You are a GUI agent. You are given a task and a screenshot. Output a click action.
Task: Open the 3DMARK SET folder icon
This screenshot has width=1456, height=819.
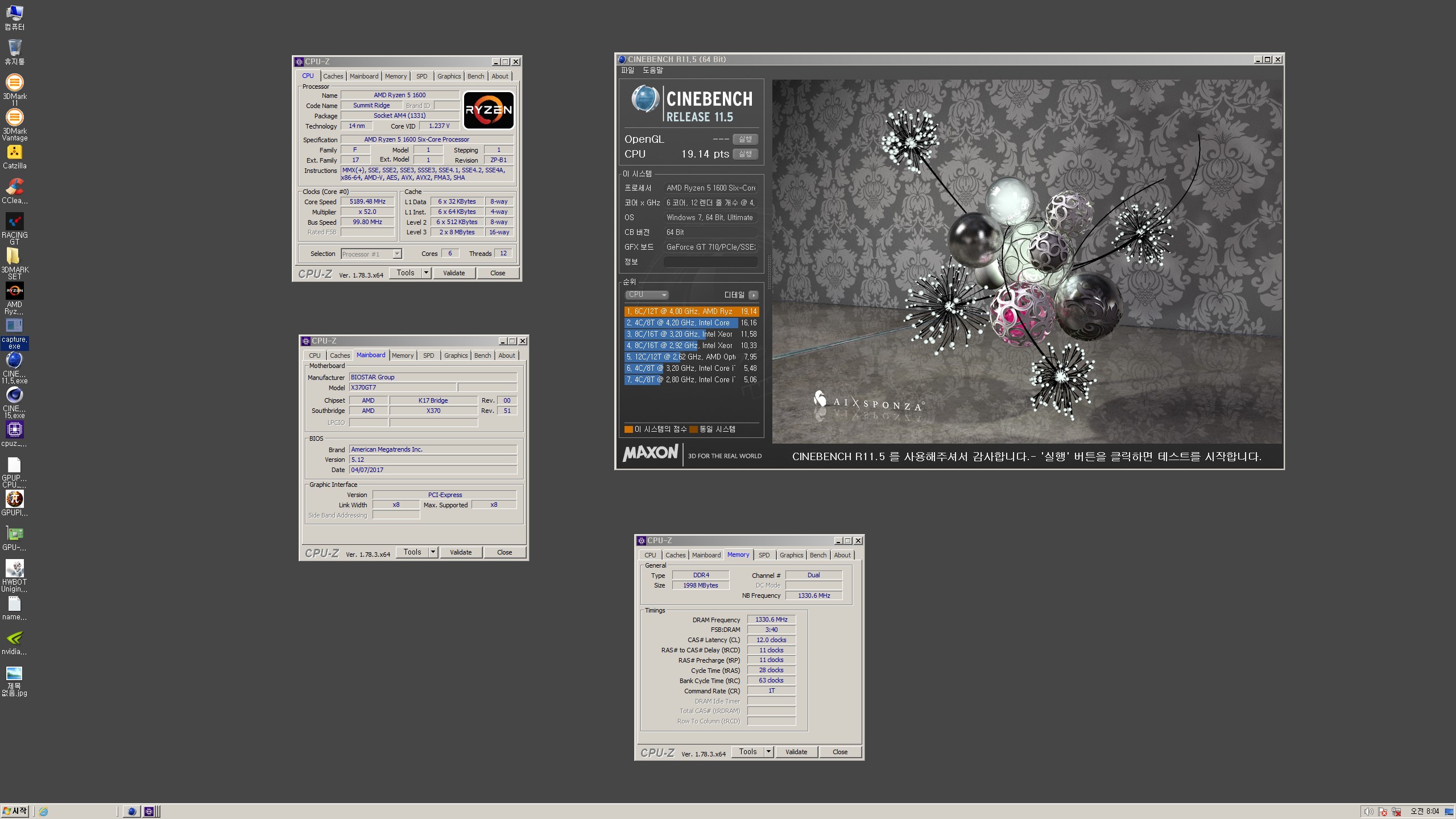point(14,263)
